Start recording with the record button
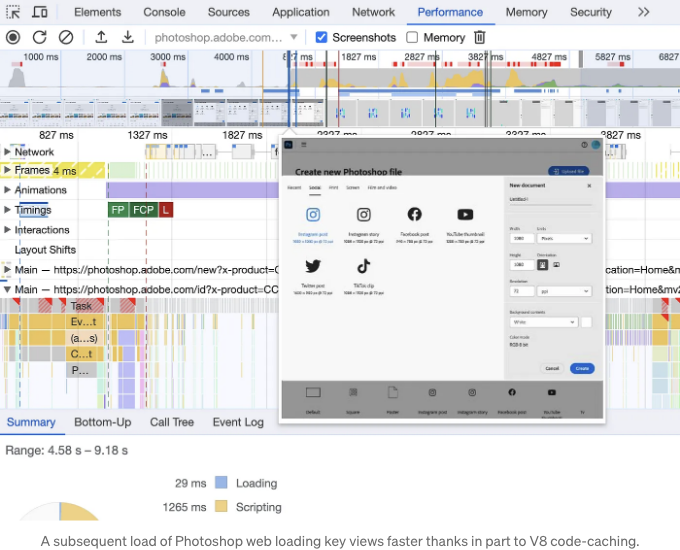This screenshot has height=550, width=680. pos(13,37)
